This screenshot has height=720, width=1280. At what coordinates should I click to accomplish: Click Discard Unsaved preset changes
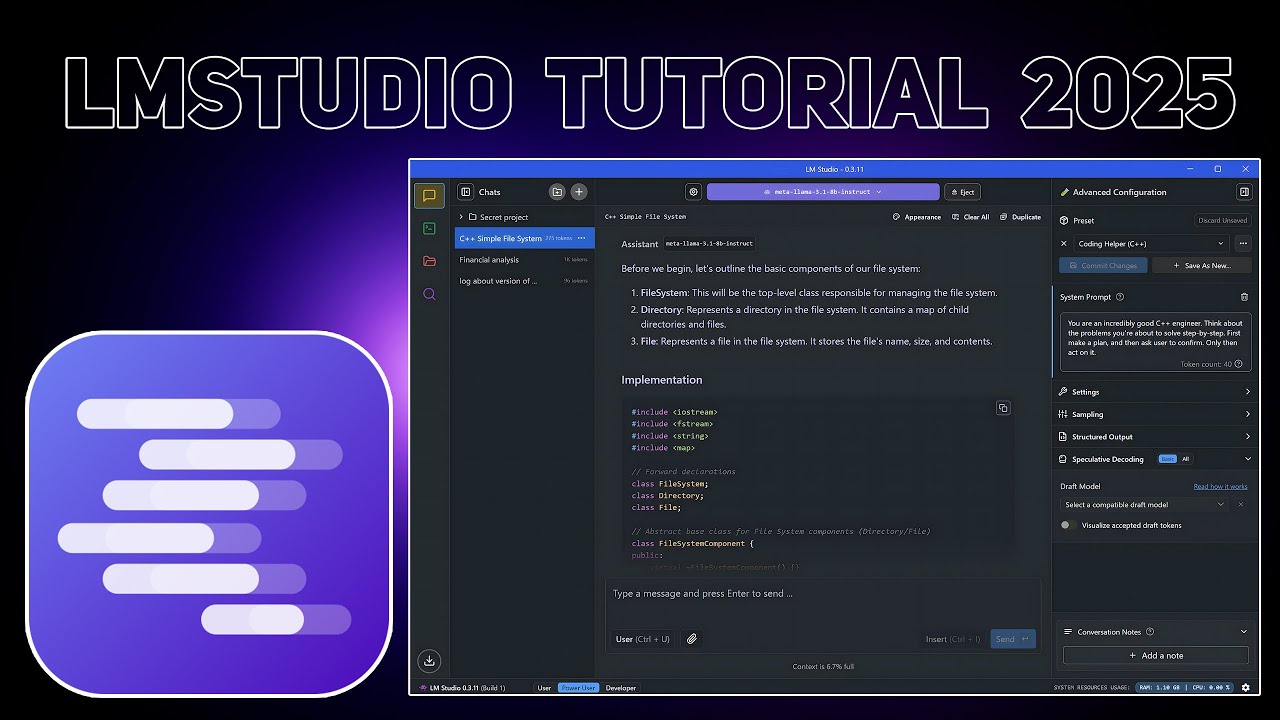[x=1223, y=220]
